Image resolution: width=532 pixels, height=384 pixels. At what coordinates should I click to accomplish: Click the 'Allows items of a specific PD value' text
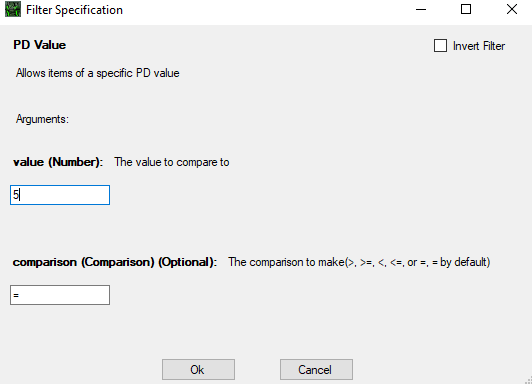point(98,73)
